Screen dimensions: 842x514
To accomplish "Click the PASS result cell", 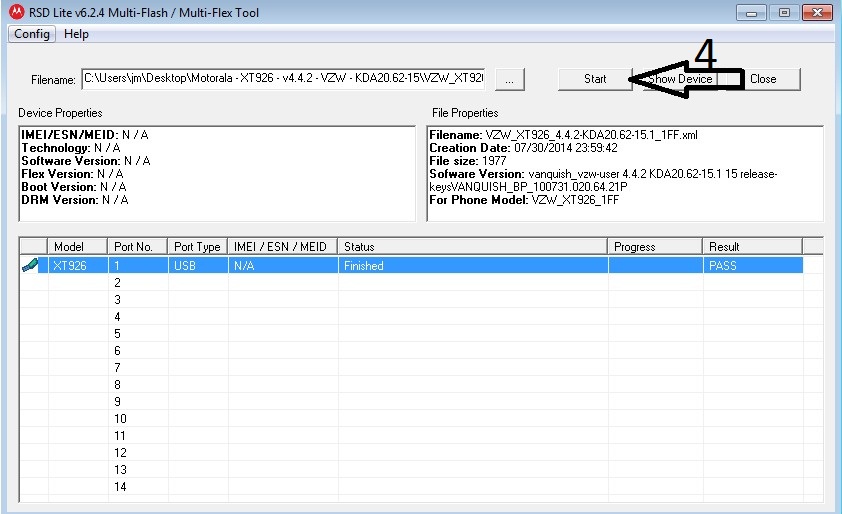I will 753,265.
